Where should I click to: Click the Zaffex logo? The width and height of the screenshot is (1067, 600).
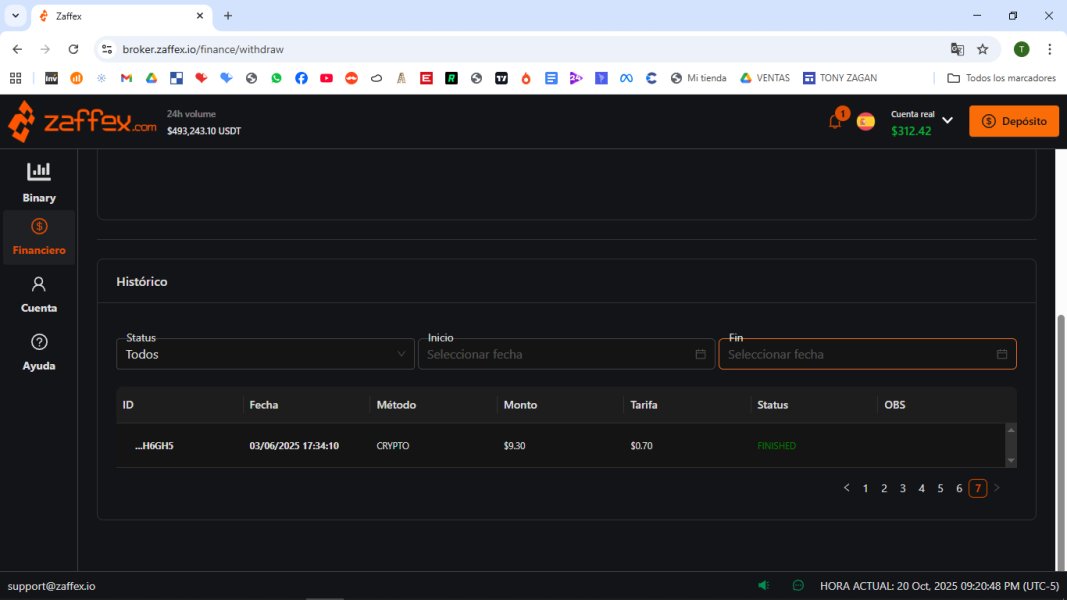coord(82,122)
